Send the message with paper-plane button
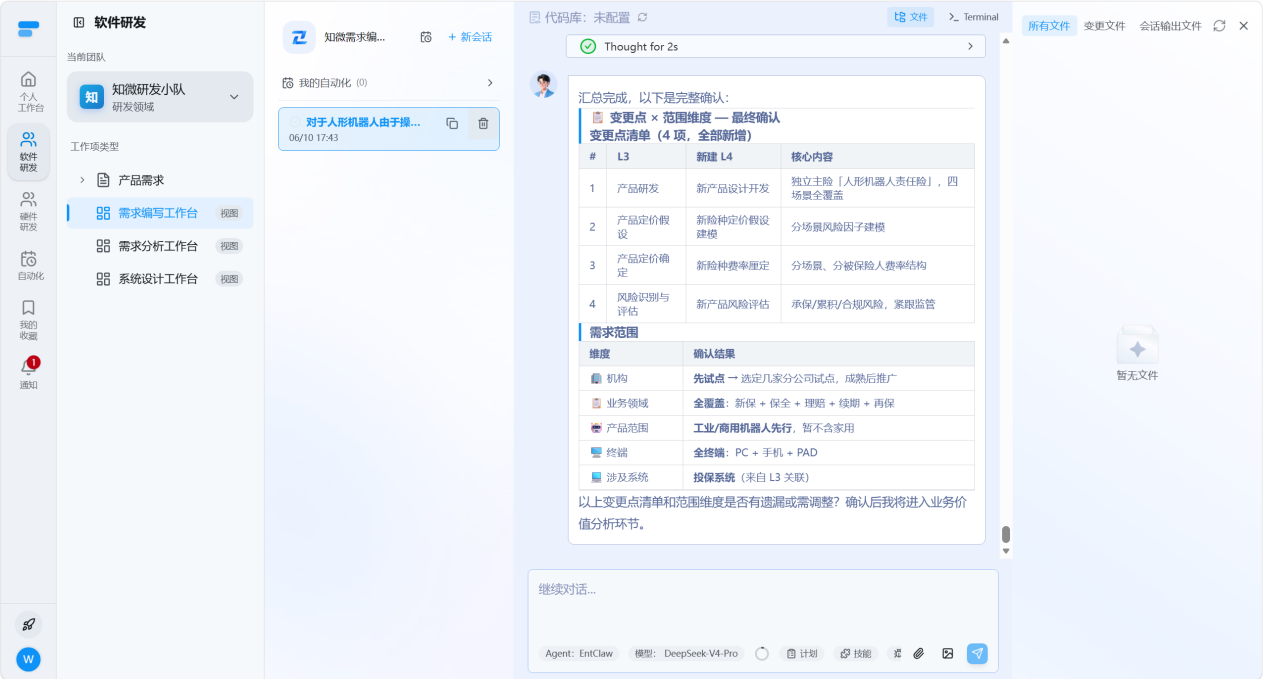Screen dimensions: 1264x679 coord(977,653)
